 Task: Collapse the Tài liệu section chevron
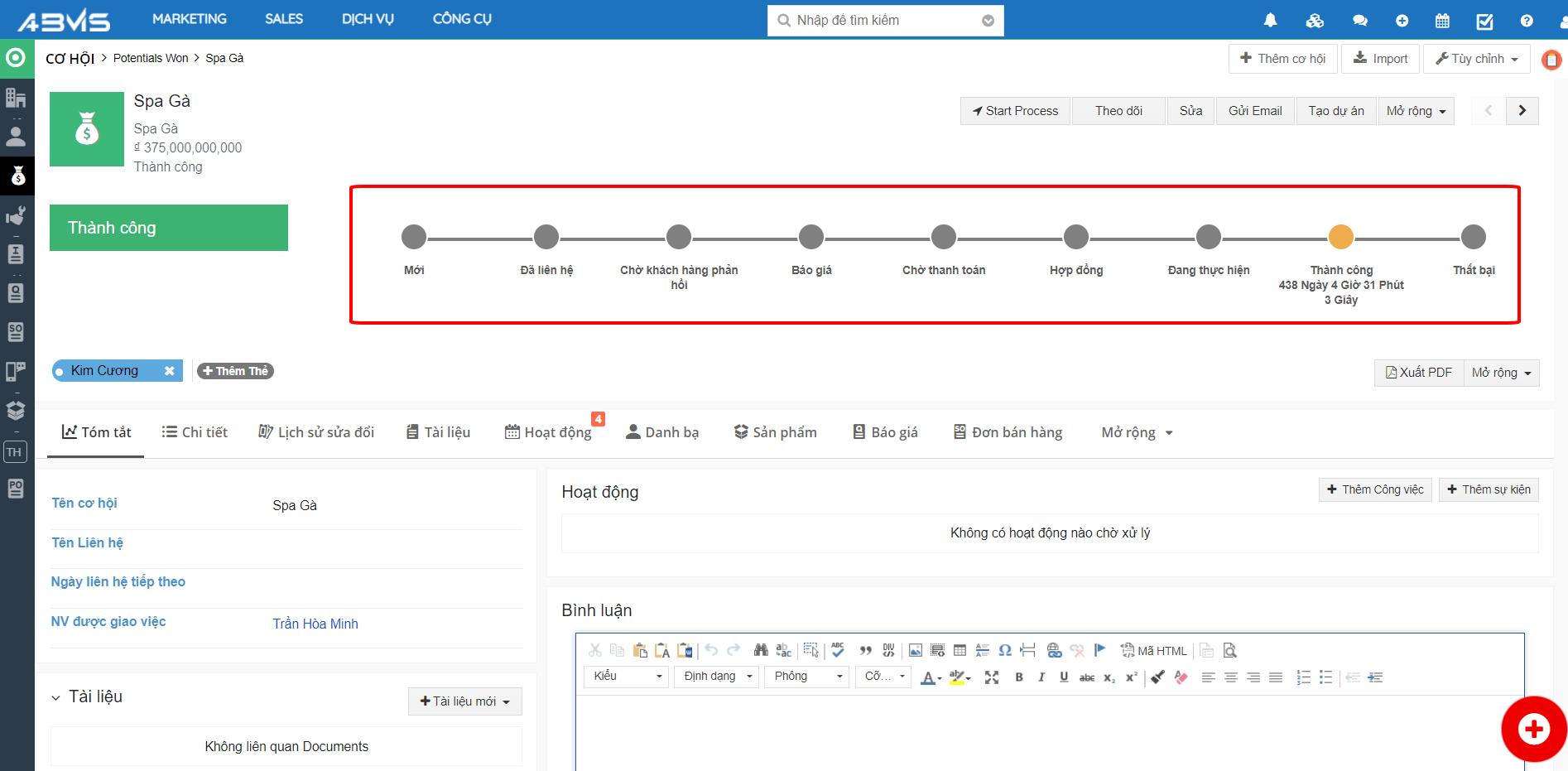[55, 698]
